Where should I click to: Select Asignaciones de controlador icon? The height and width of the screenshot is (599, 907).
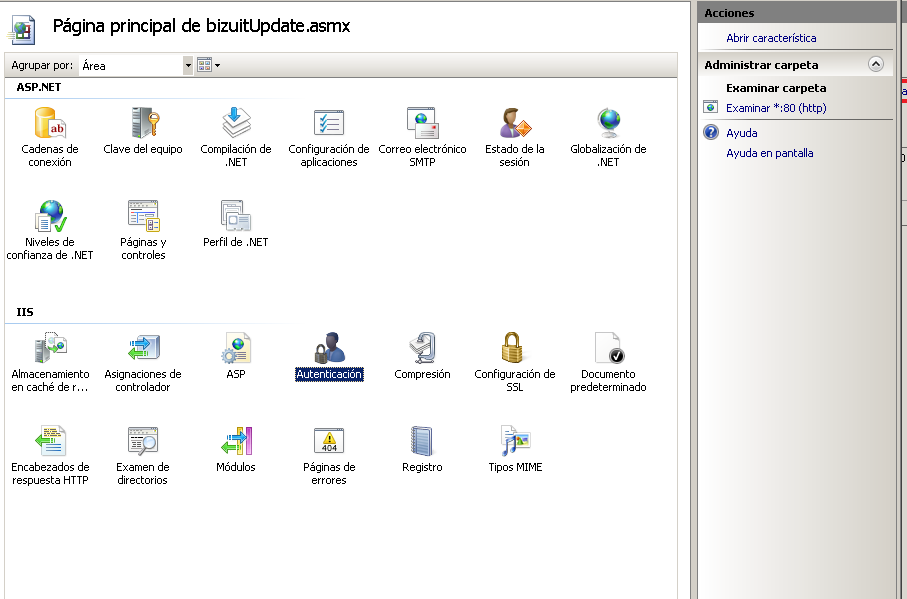(143, 347)
